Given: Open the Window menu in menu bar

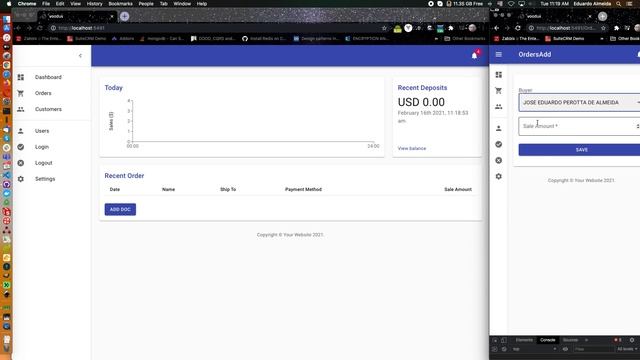Looking at the screenshot, I should (182, 4).
